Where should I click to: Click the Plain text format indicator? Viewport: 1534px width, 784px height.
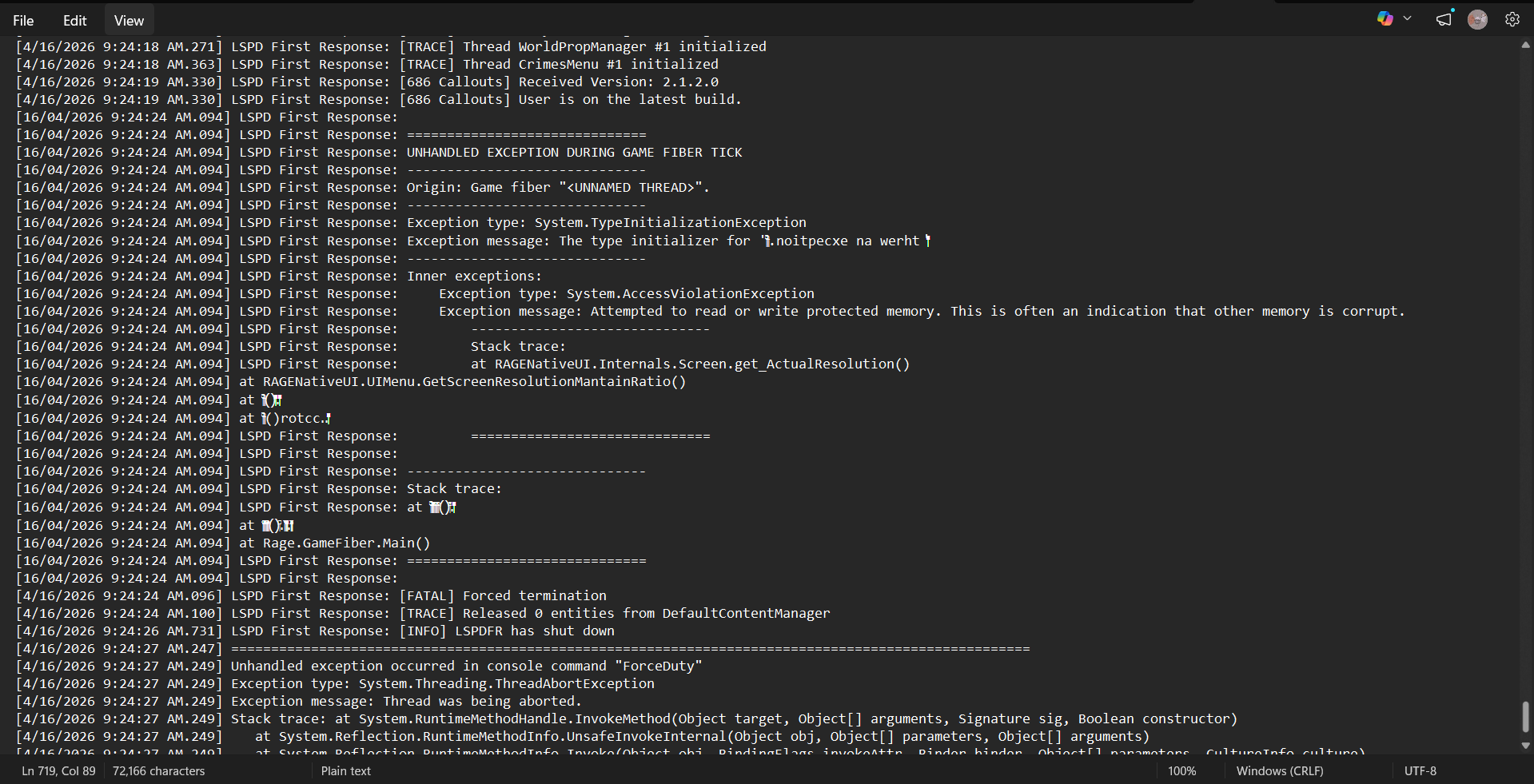(345, 771)
